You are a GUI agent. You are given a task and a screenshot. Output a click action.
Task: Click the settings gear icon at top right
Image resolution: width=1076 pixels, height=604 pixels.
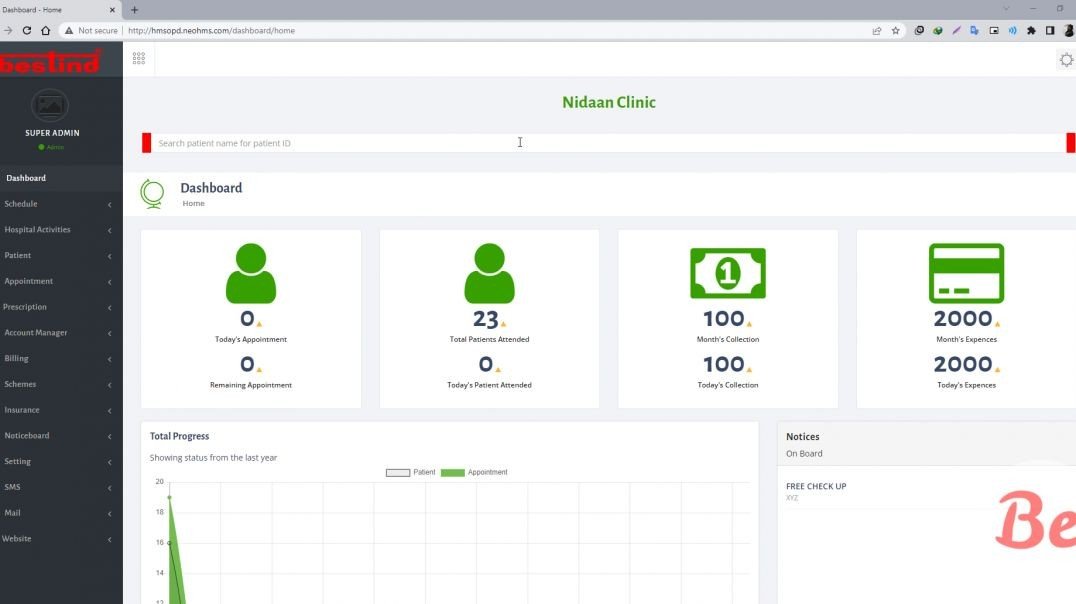click(1066, 59)
